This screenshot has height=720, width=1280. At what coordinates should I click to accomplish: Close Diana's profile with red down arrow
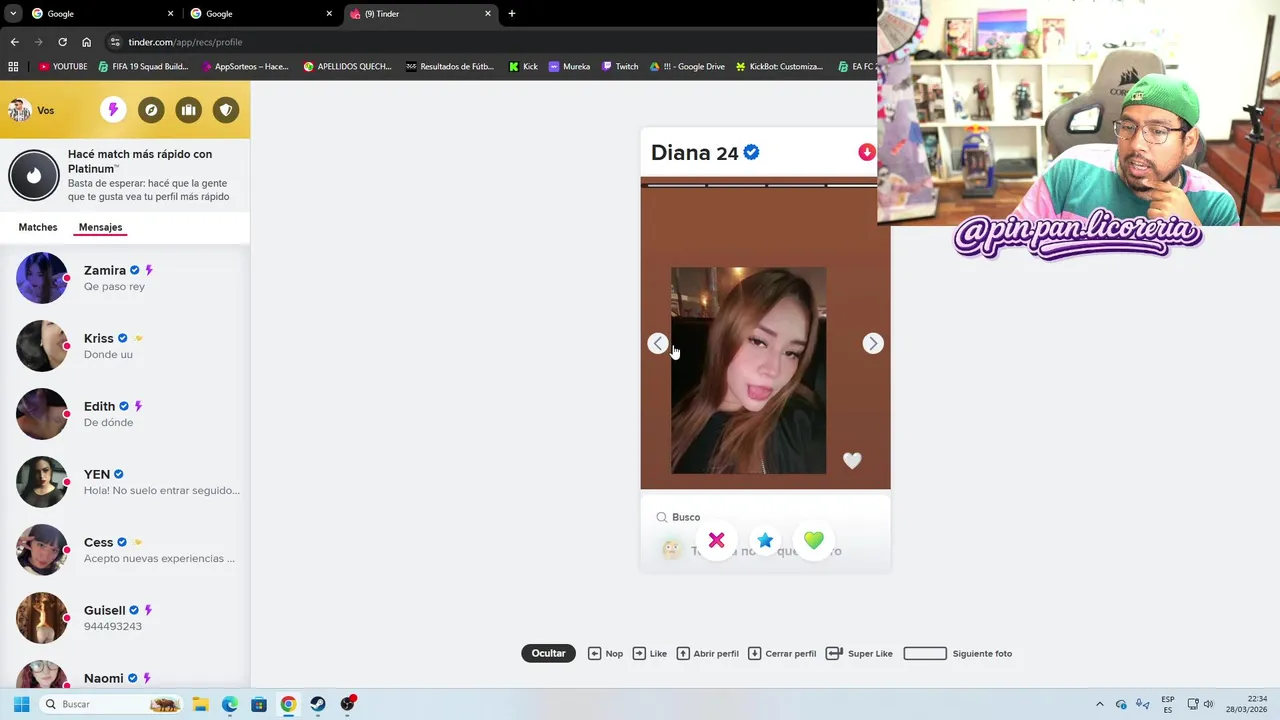click(867, 152)
